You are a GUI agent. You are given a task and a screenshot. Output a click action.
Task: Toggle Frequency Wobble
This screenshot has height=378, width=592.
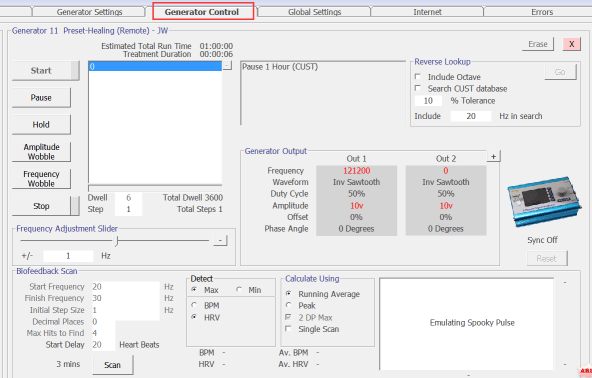coord(41,179)
